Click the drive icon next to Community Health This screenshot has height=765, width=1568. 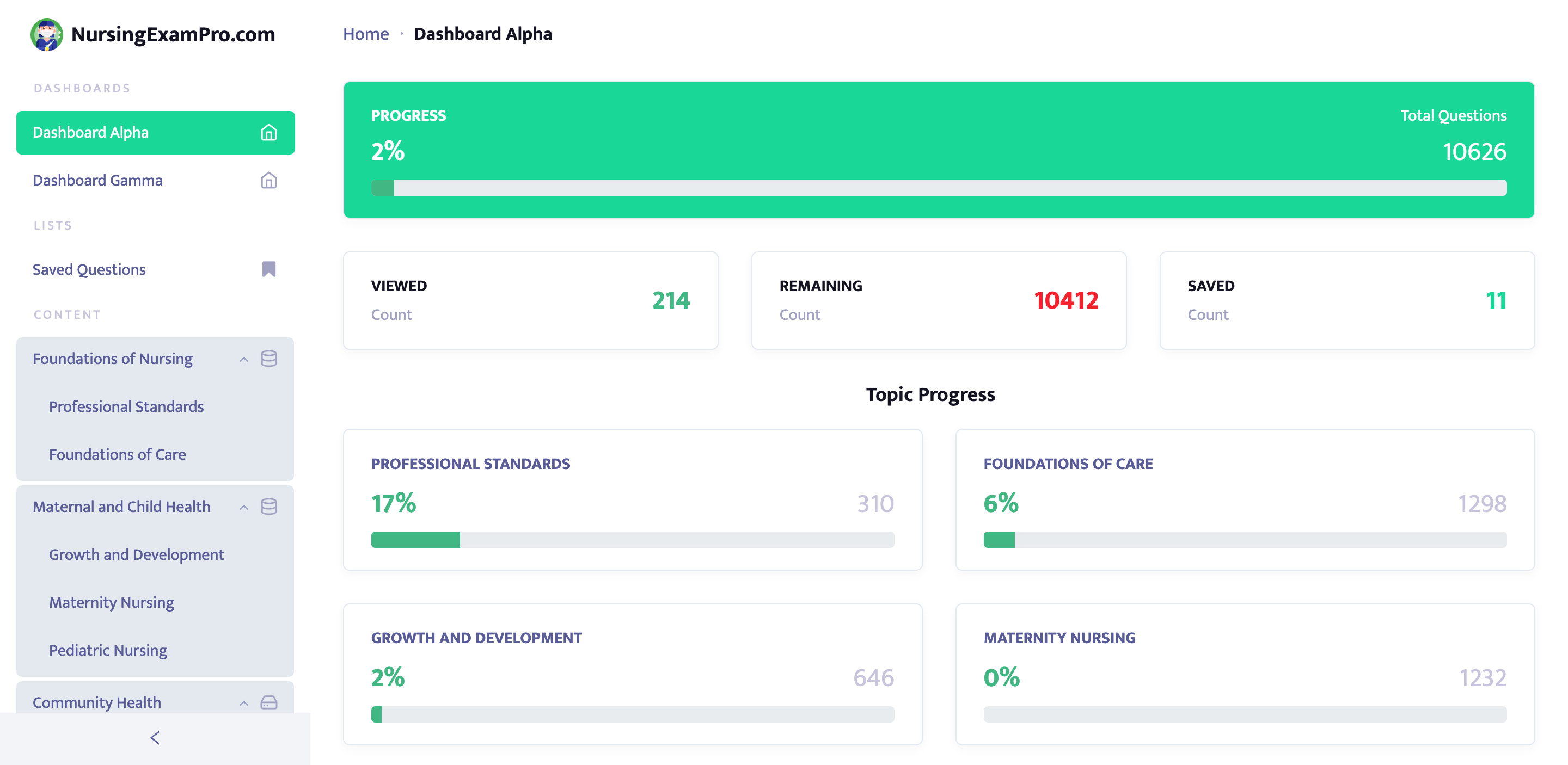[268, 702]
